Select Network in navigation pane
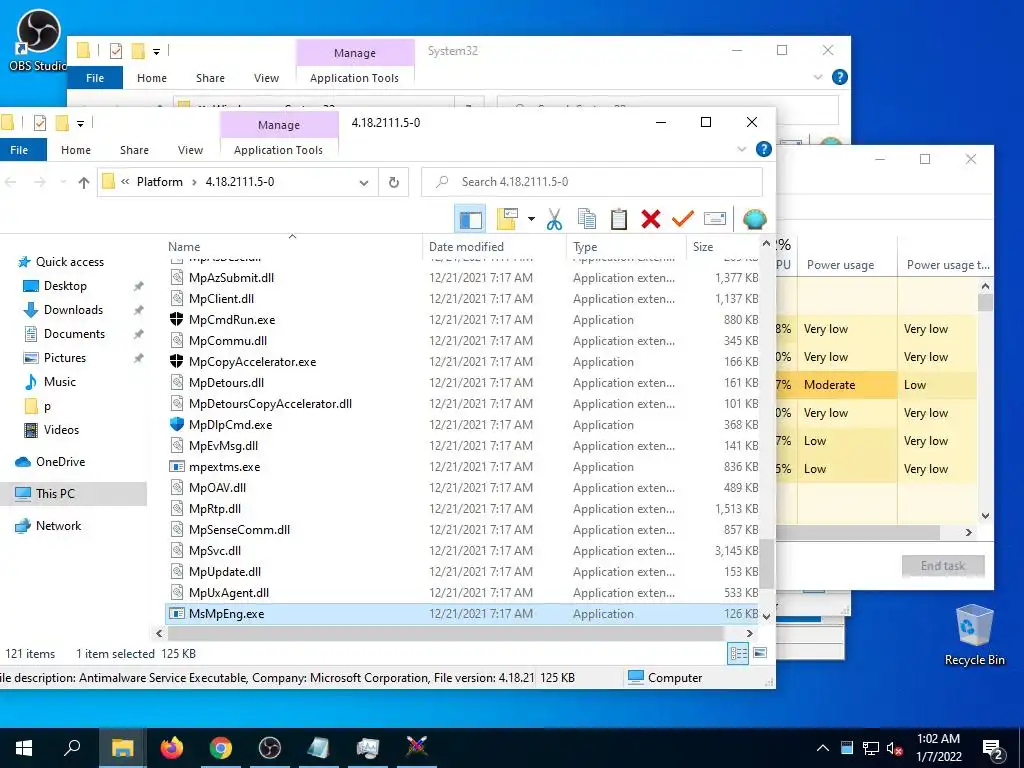The image size is (1024, 768). tap(58, 526)
